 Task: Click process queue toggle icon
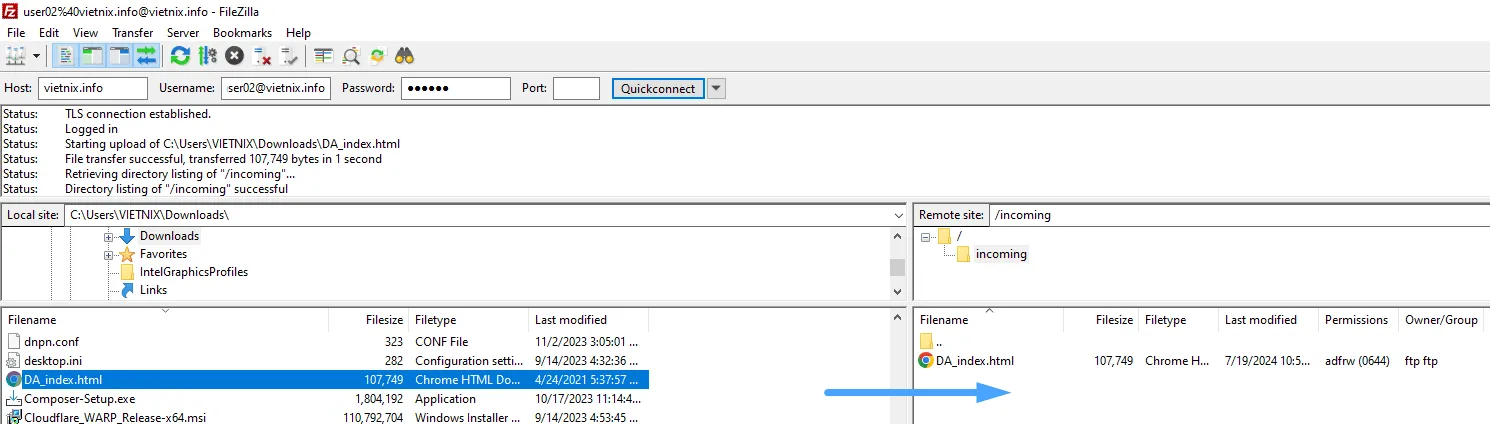click(208, 56)
